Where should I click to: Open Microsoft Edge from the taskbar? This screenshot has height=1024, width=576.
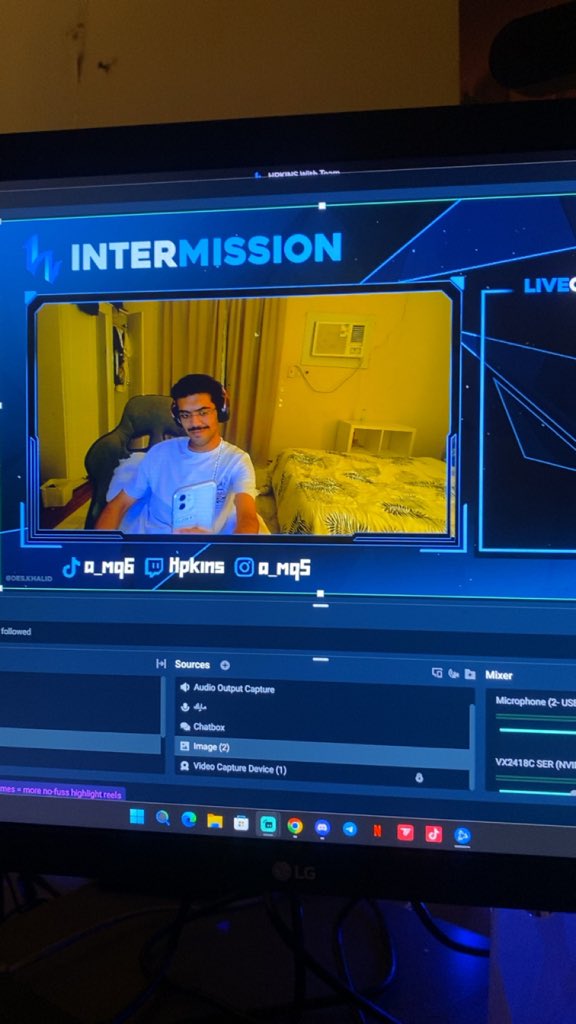pyautogui.click(x=189, y=819)
